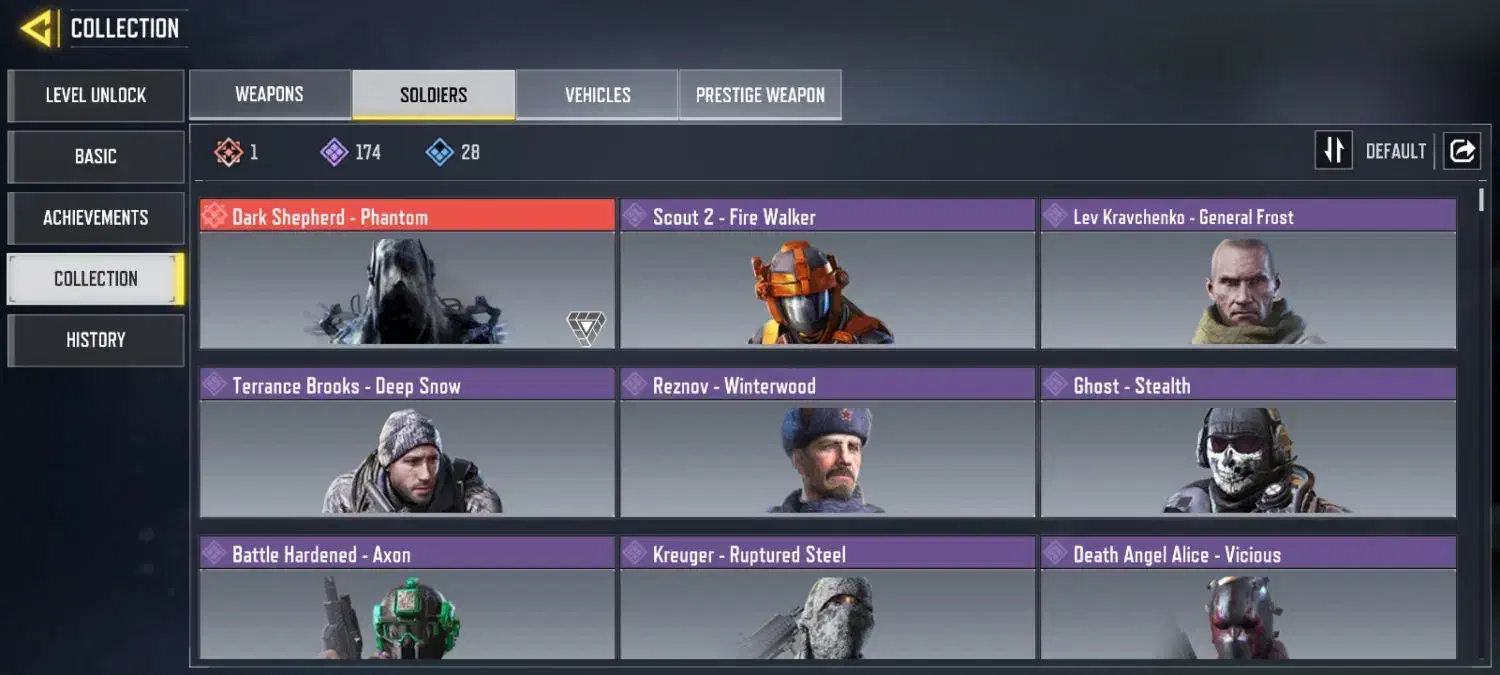Select Reznov - Winterwood soldier card

coord(827,442)
